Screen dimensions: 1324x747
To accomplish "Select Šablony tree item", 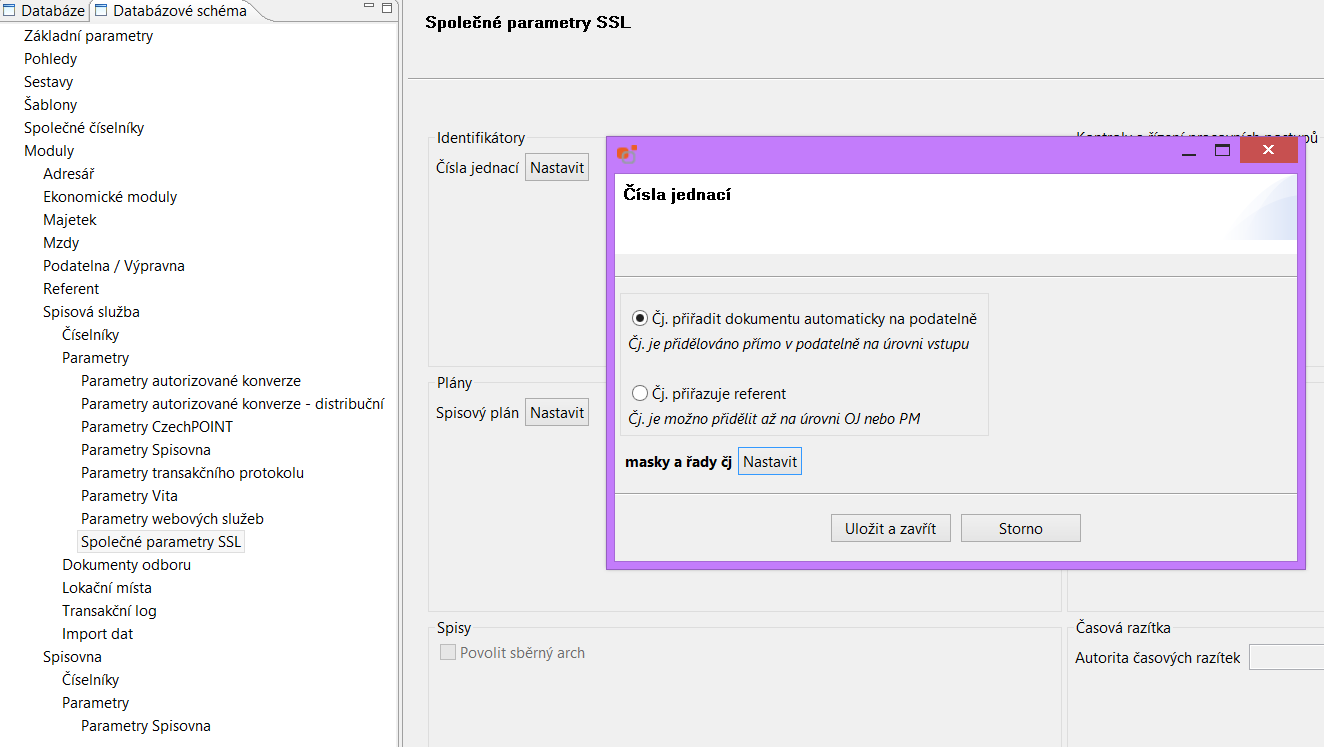I will (x=50, y=105).
